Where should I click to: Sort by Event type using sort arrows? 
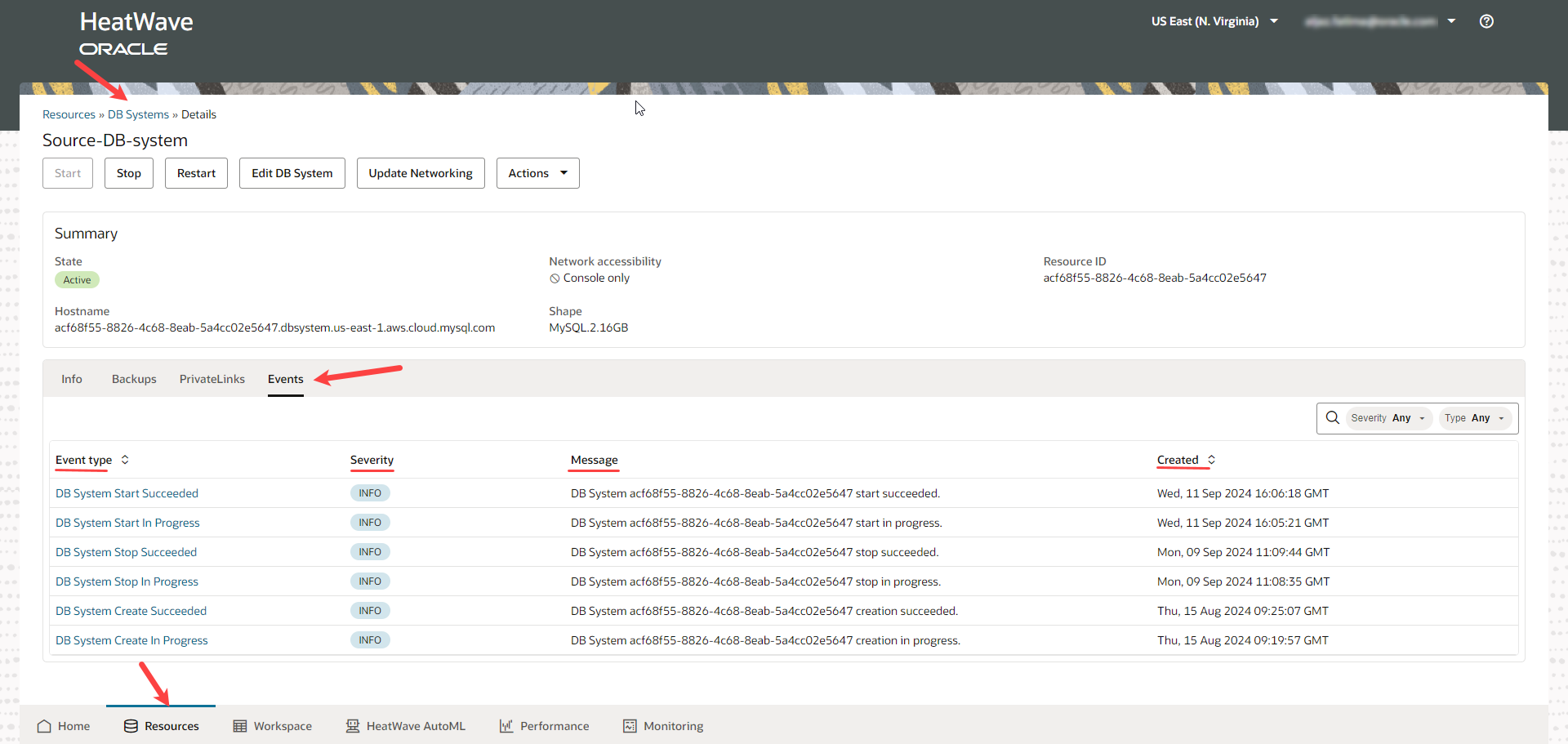125,460
